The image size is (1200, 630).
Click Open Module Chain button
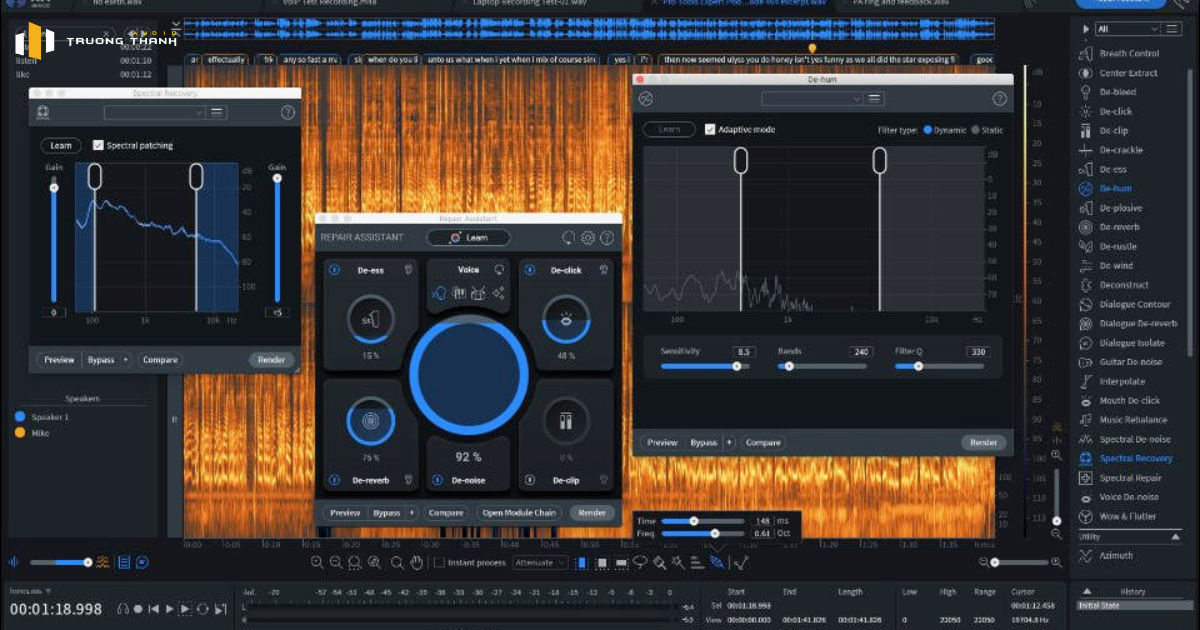(519, 513)
